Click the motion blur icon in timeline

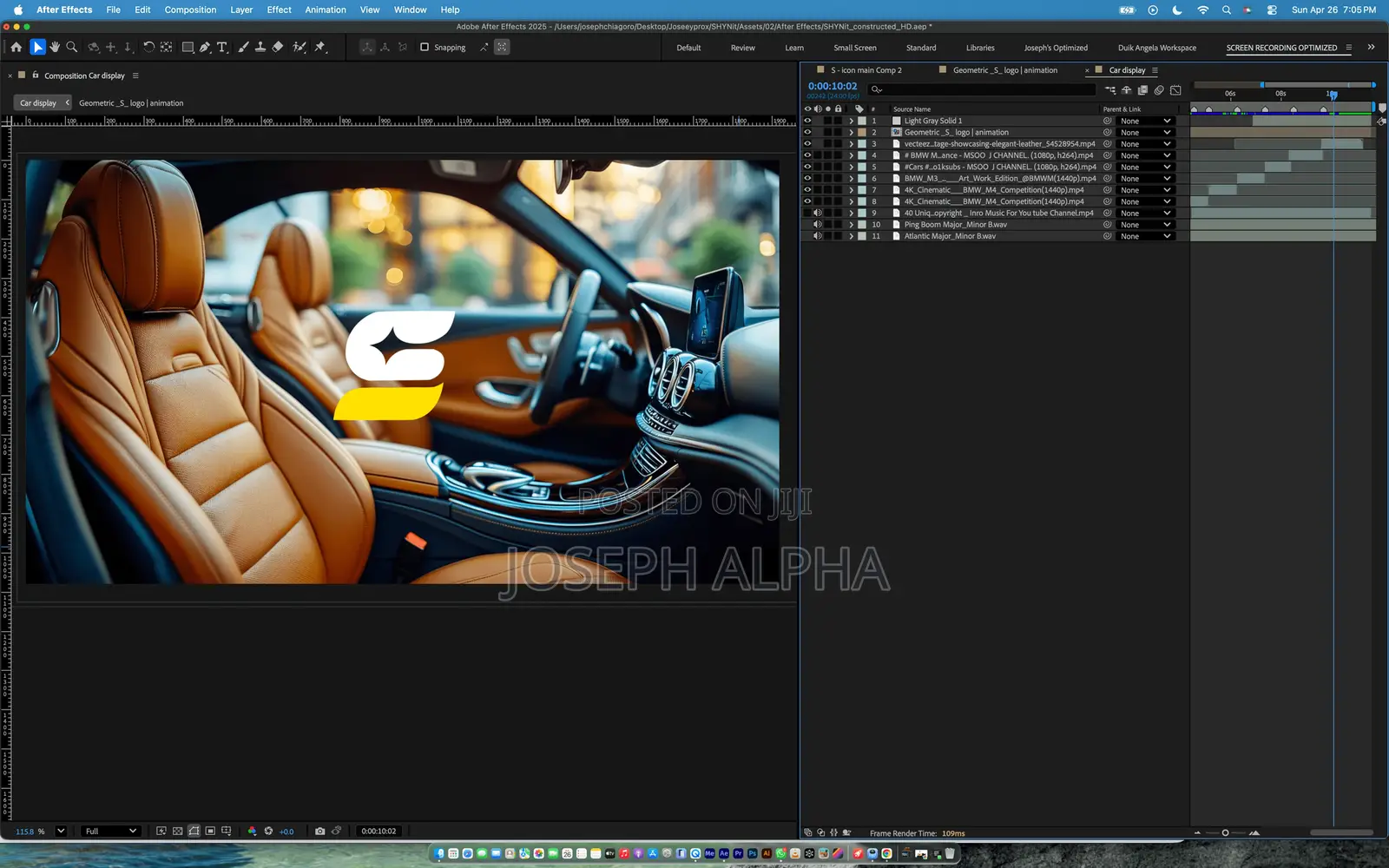tap(1159, 89)
